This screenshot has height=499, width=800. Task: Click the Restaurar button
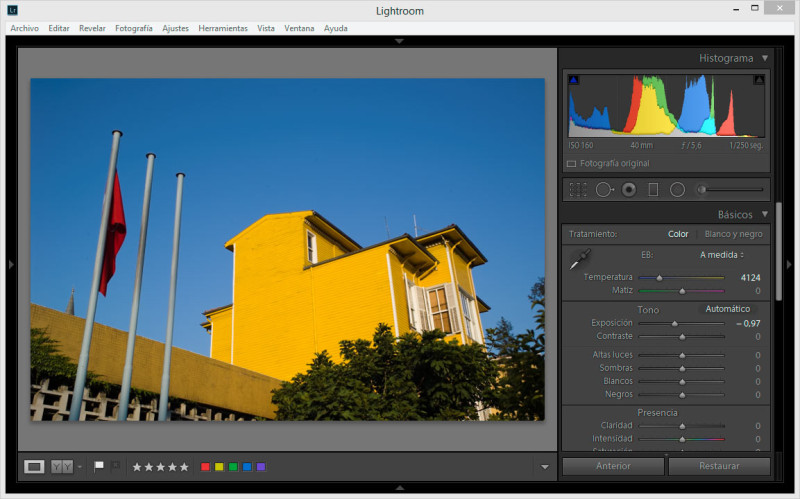point(719,466)
